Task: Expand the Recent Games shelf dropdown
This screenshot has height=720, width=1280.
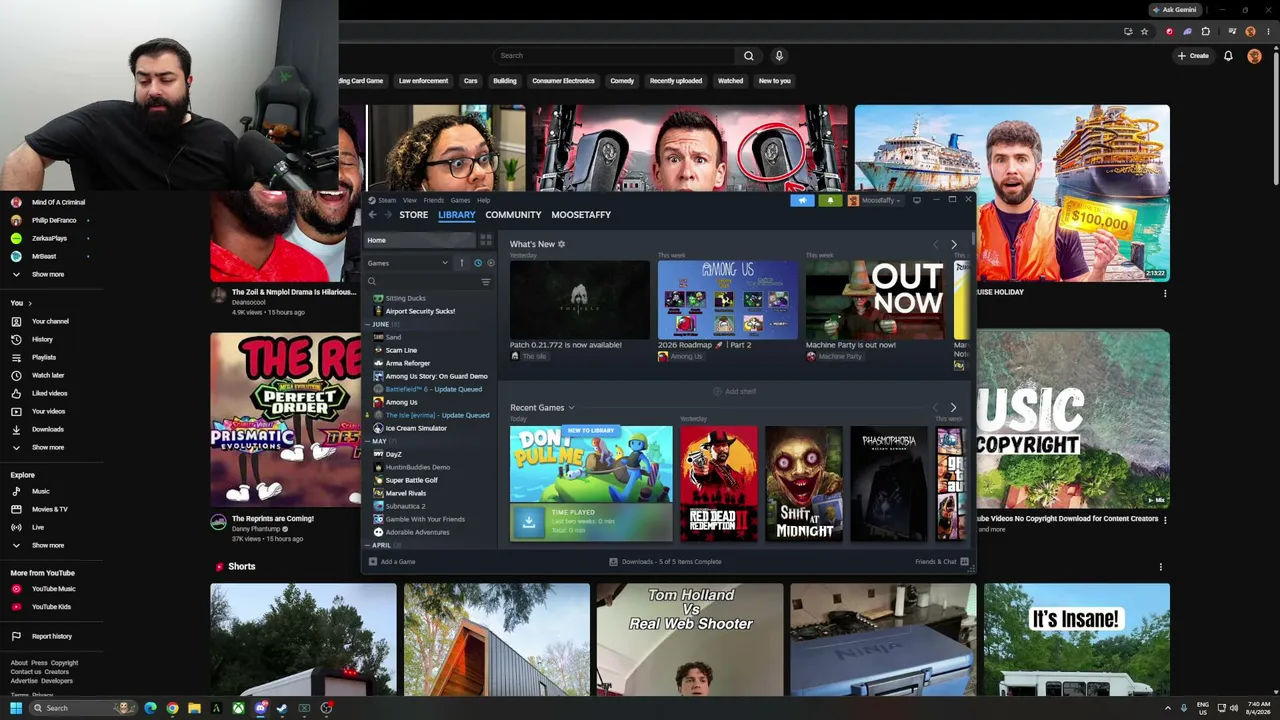Action: tap(571, 408)
